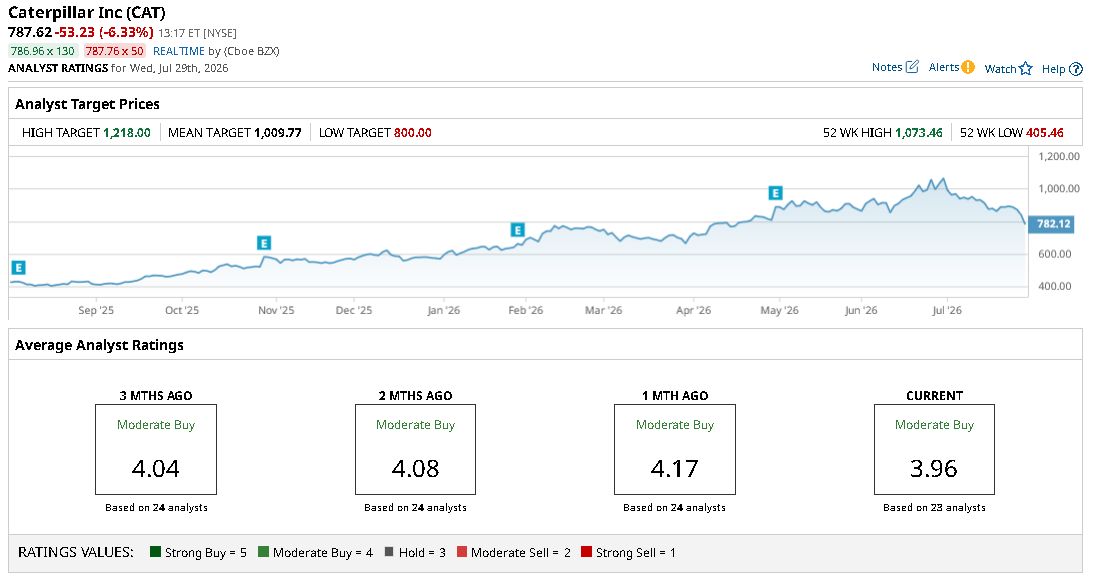Click the Jul '26 axis label

[x=946, y=310]
